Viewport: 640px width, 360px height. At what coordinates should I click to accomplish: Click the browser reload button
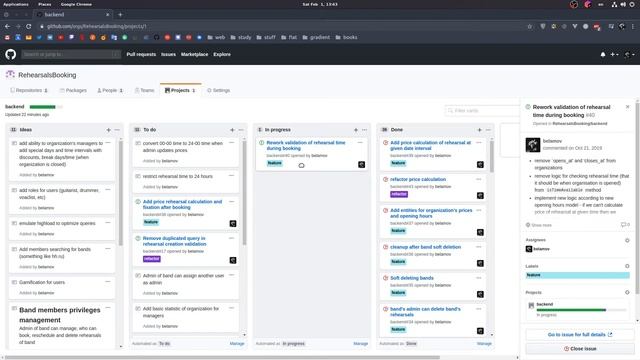coord(29,26)
